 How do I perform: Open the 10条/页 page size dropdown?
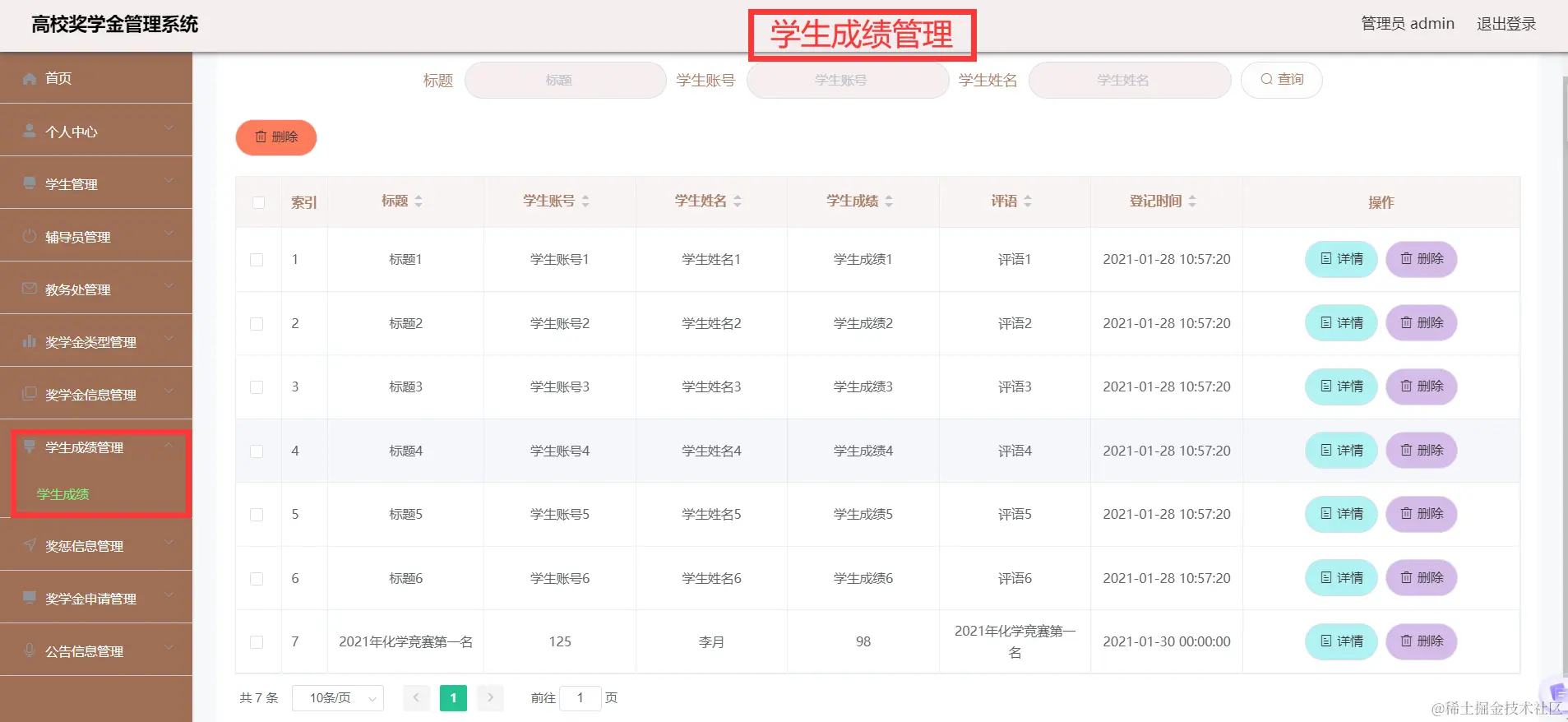coord(338,698)
